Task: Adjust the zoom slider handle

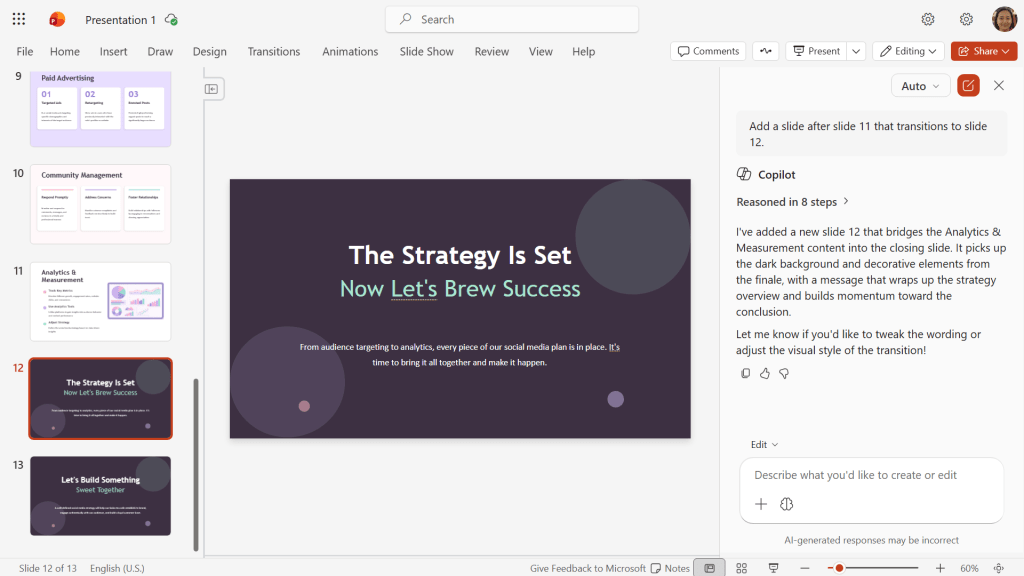Action: 839,568
